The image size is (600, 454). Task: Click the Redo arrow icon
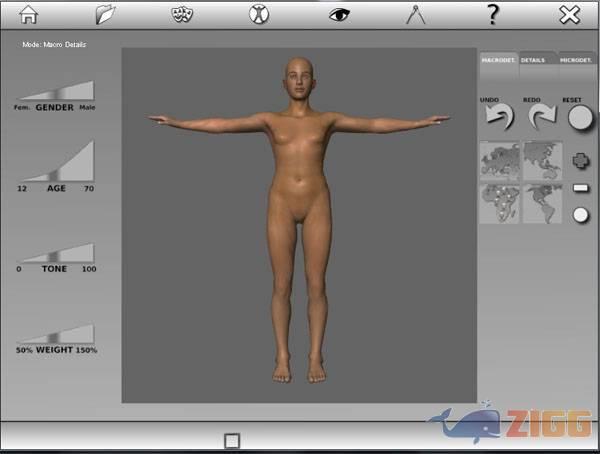pos(540,119)
